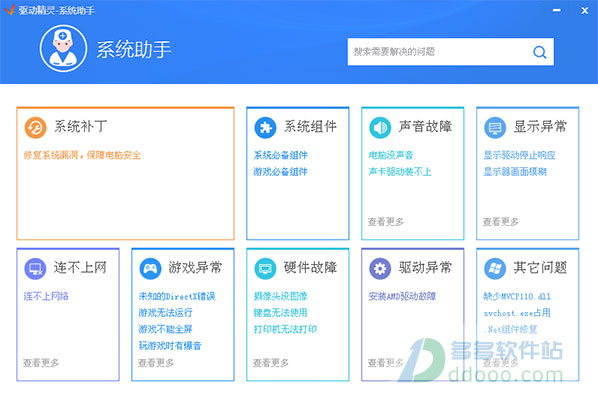Open the 电脑没声音 link
598x418 pixels.
pos(391,155)
